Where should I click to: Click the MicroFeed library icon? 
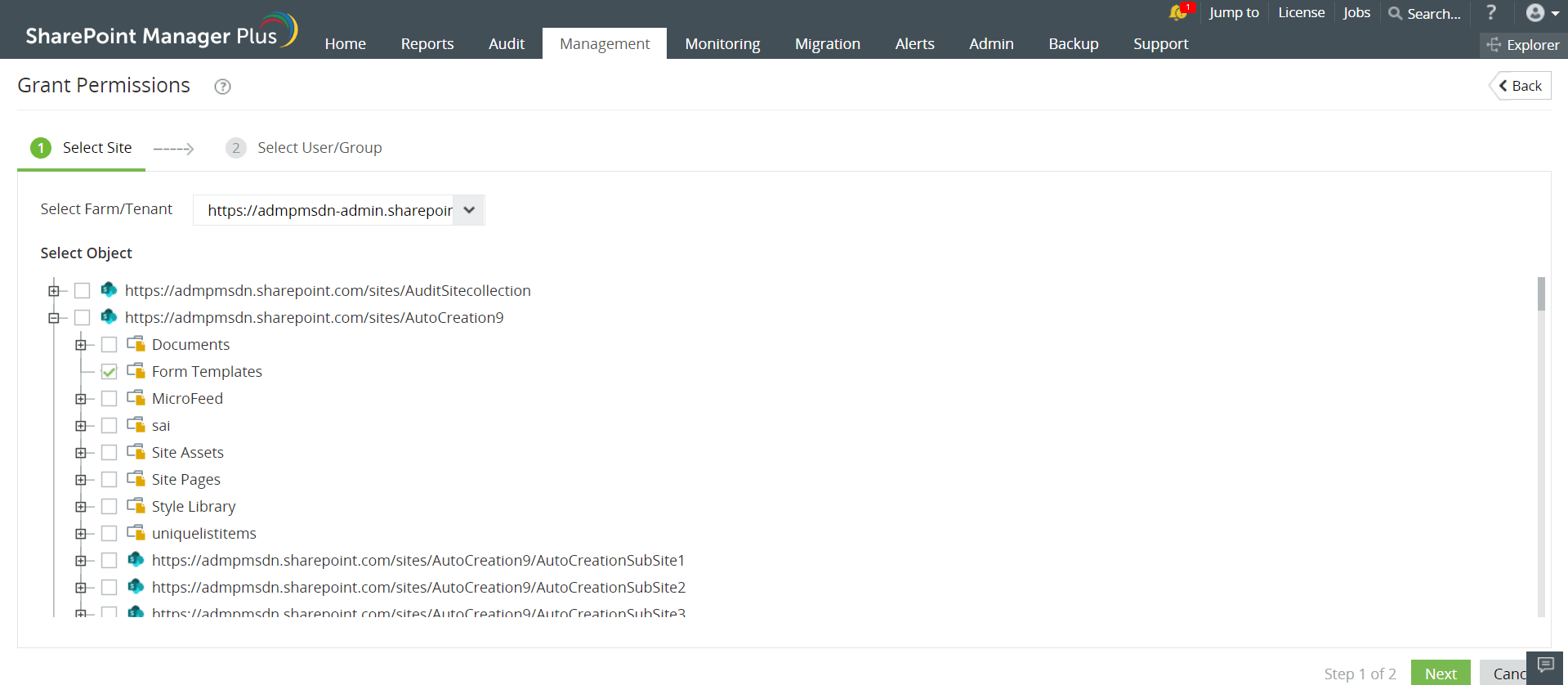pos(136,397)
